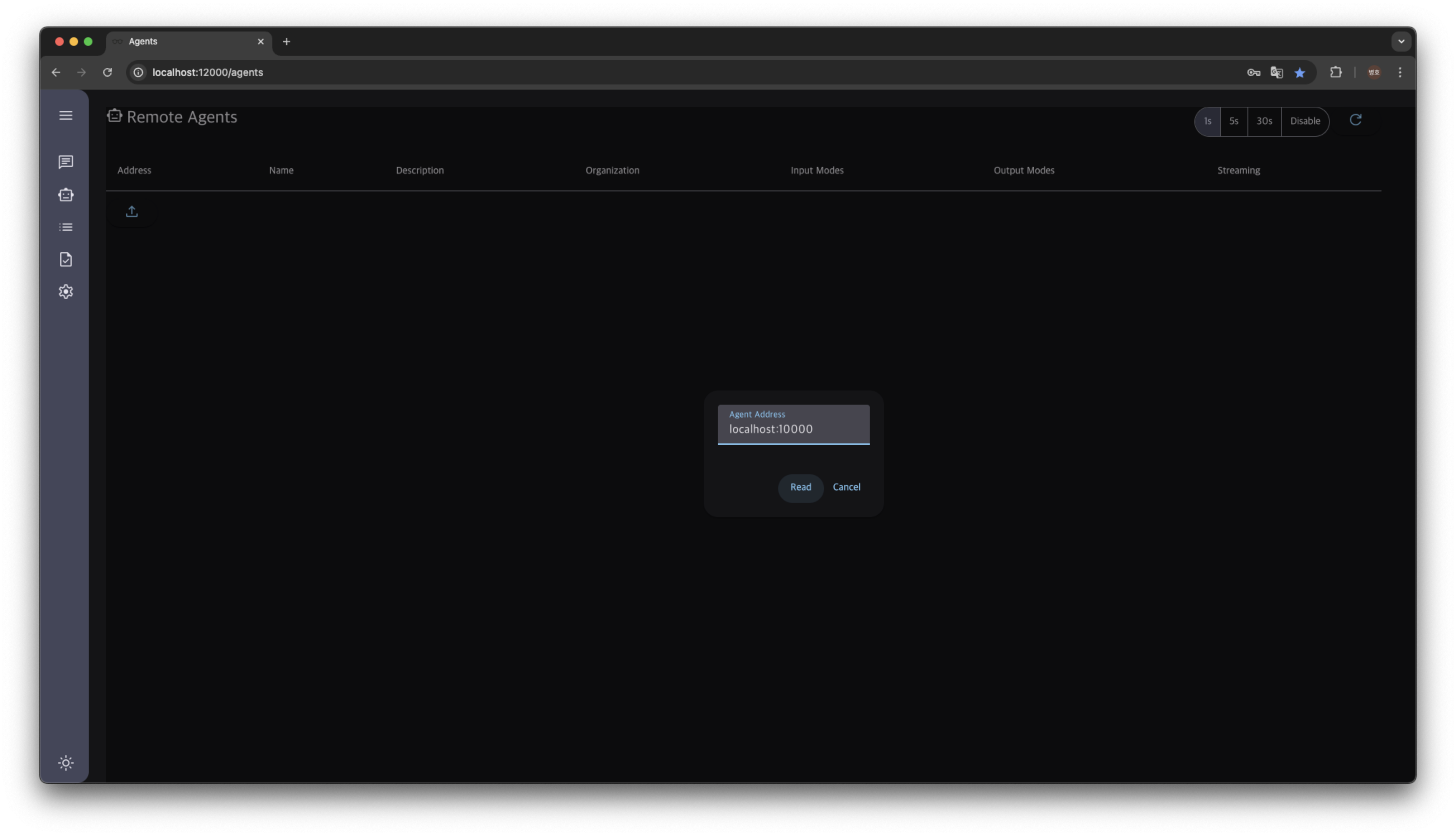1456x836 pixels.
Task: Open the chat conversations sidebar icon
Action: 66,162
